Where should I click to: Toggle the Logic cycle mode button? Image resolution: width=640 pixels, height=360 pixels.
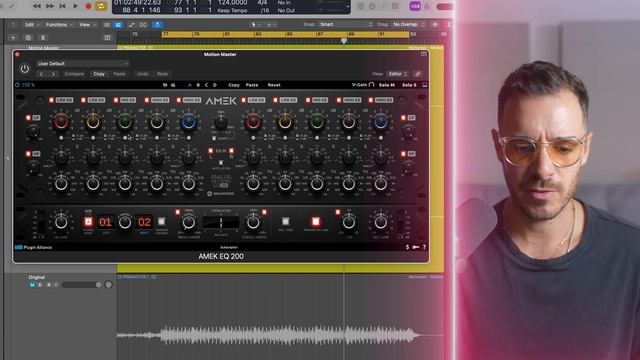click(x=101, y=6)
